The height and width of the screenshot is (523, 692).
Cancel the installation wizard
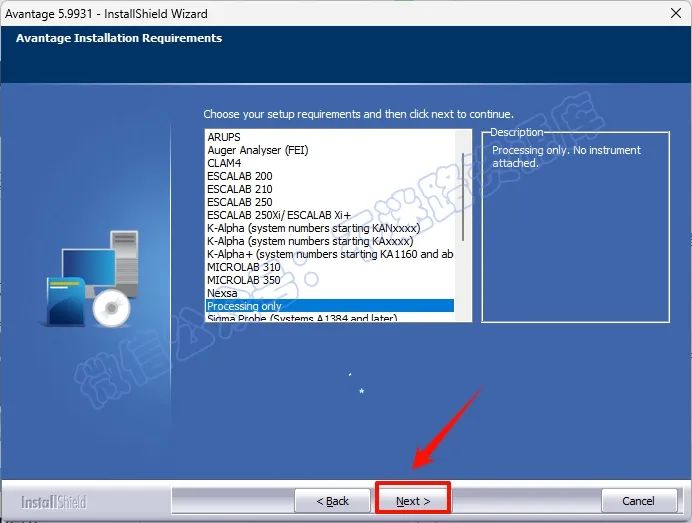point(638,501)
